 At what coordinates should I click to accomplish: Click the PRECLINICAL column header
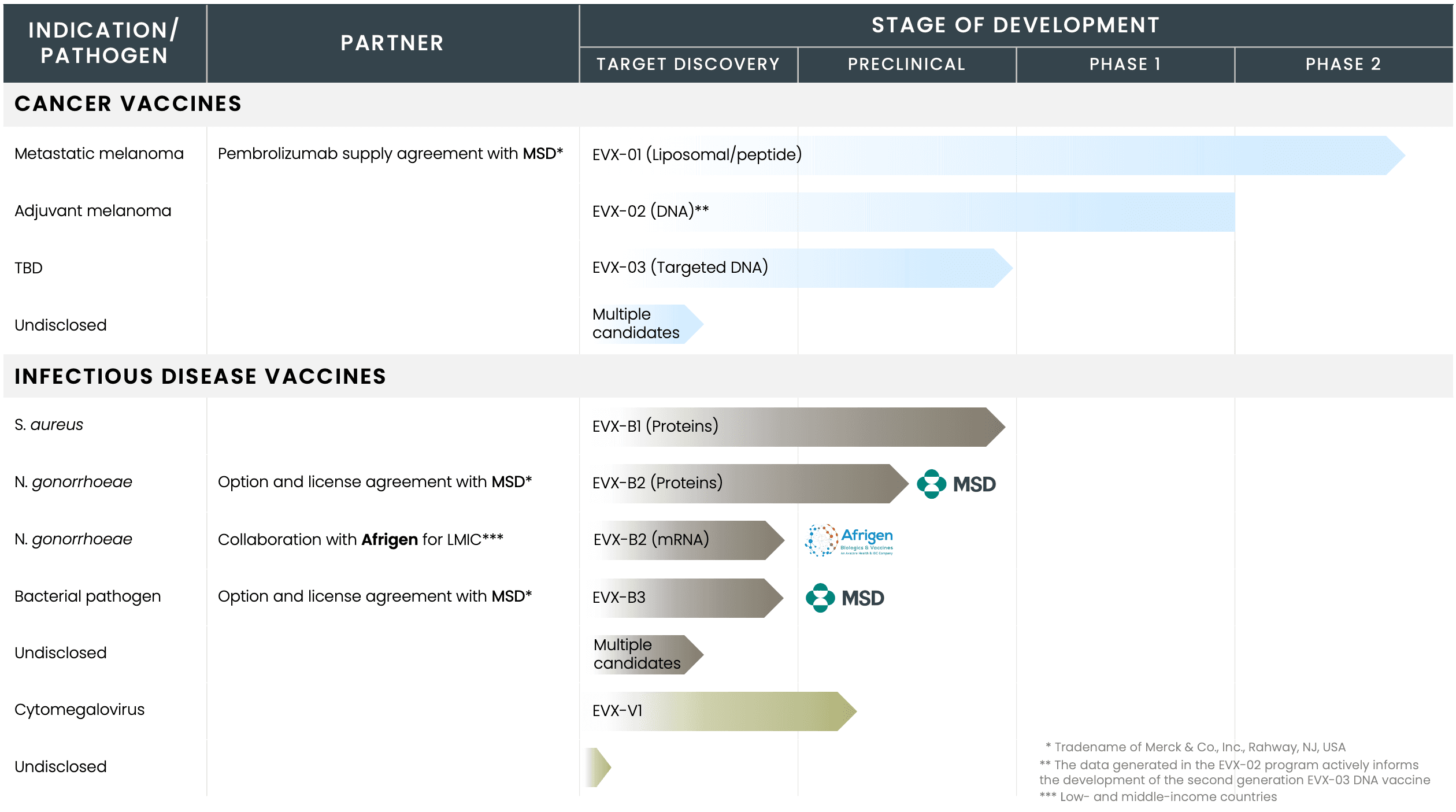[907, 64]
